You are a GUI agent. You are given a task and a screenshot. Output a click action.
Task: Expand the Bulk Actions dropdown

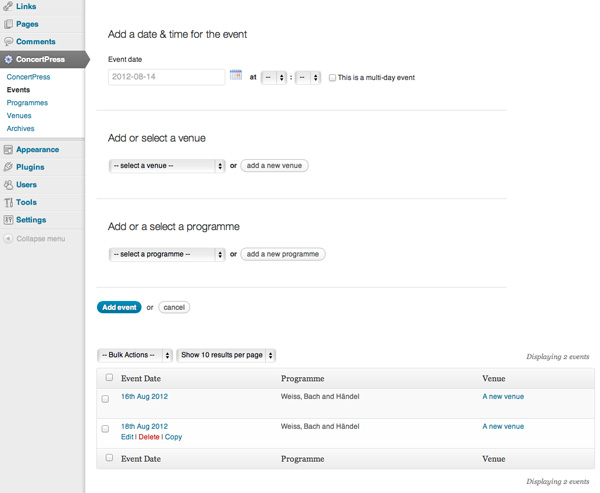tap(135, 355)
